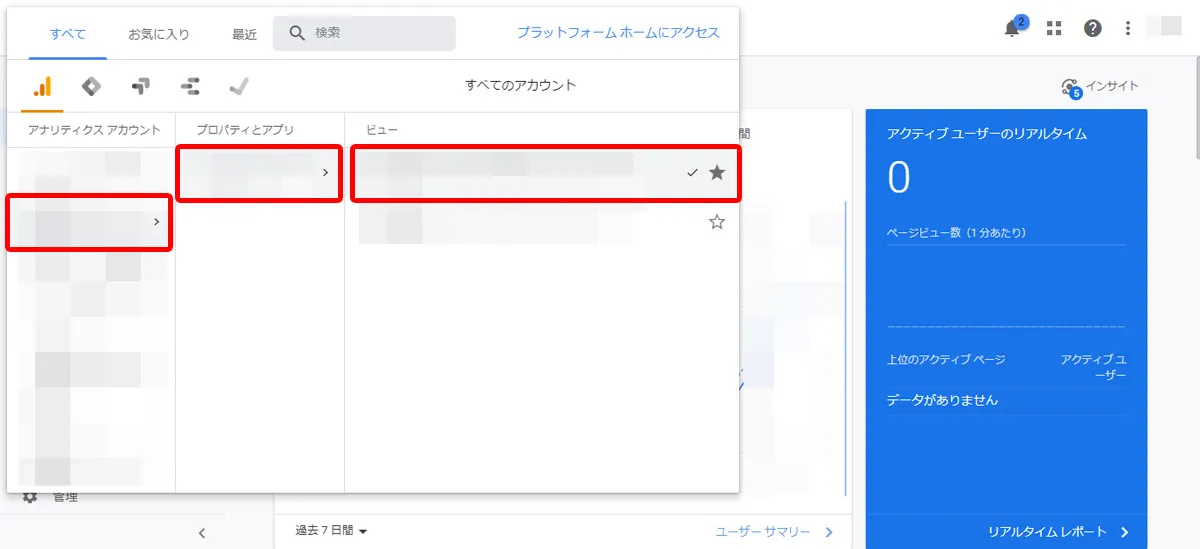Open the 過去 7 日間 date range dropdown
This screenshot has height=549, width=1200.
pyautogui.click(x=332, y=531)
